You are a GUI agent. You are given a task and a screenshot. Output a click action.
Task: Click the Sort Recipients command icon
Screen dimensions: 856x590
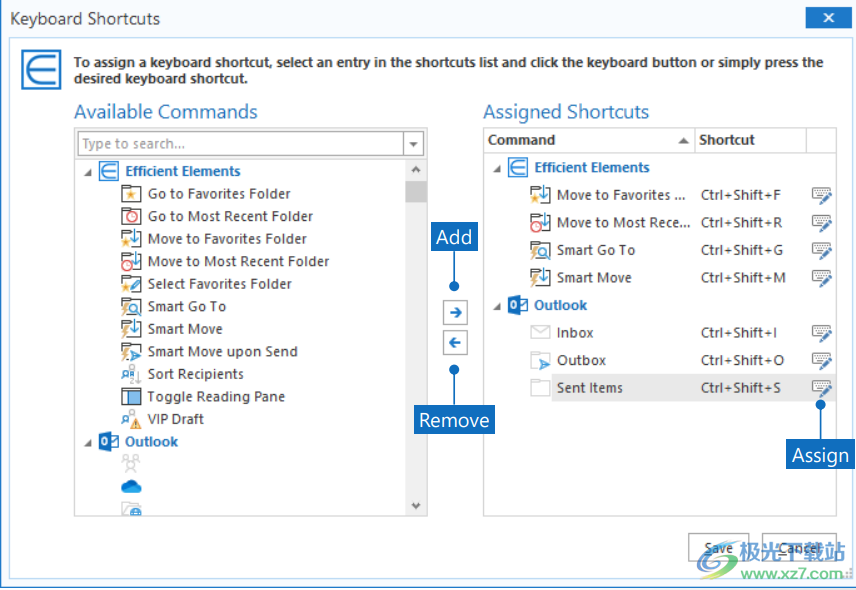(131, 374)
